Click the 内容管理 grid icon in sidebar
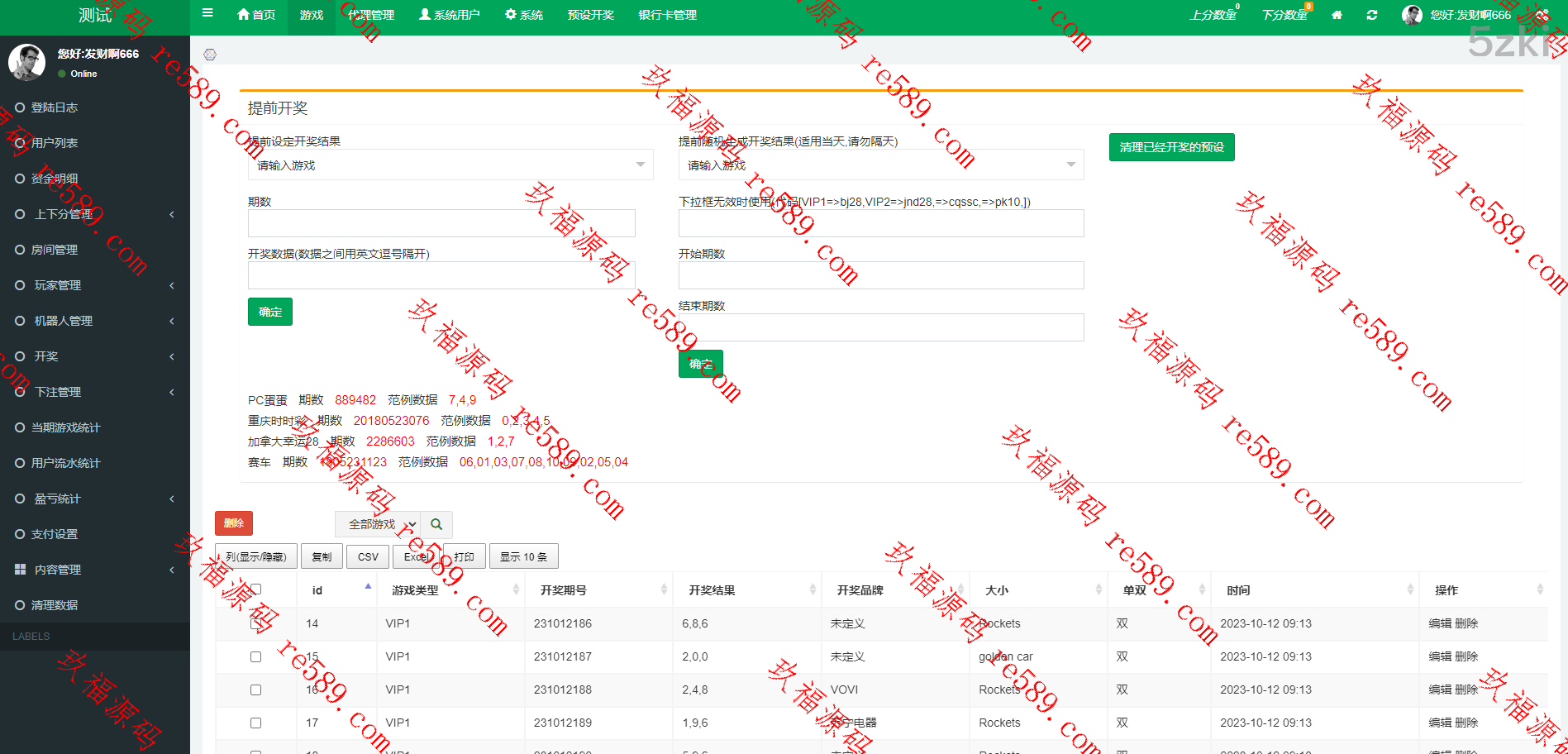The width and height of the screenshot is (1568, 754). click(20, 570)
